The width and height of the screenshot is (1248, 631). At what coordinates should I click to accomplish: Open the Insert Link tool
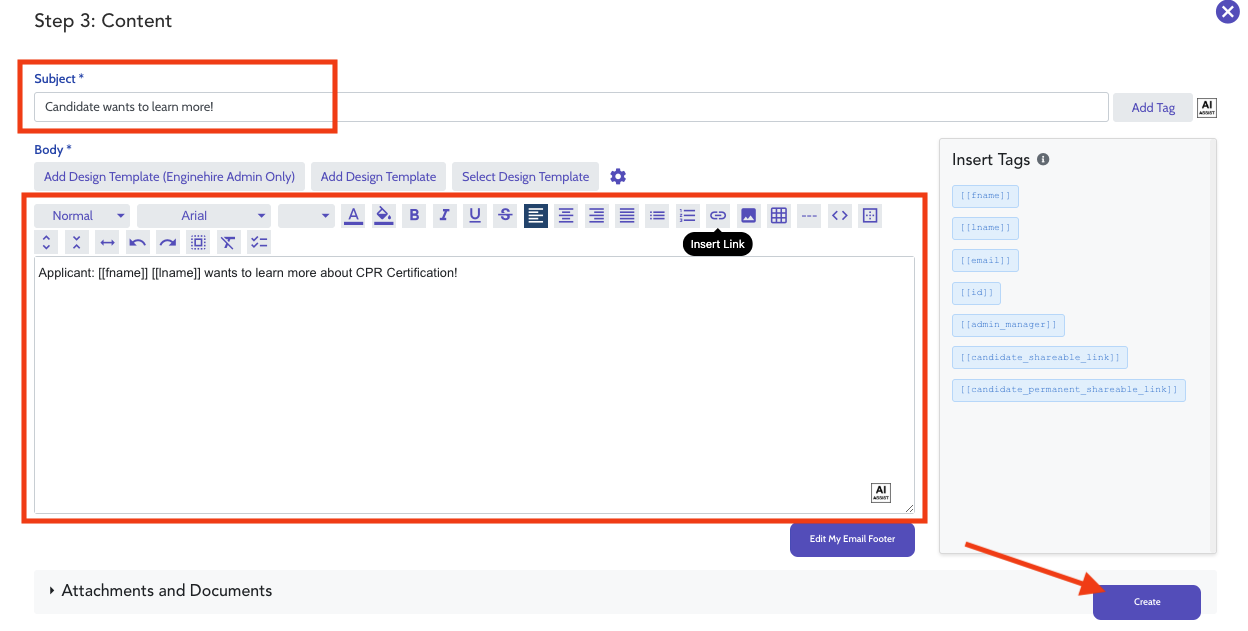point(718,215)
